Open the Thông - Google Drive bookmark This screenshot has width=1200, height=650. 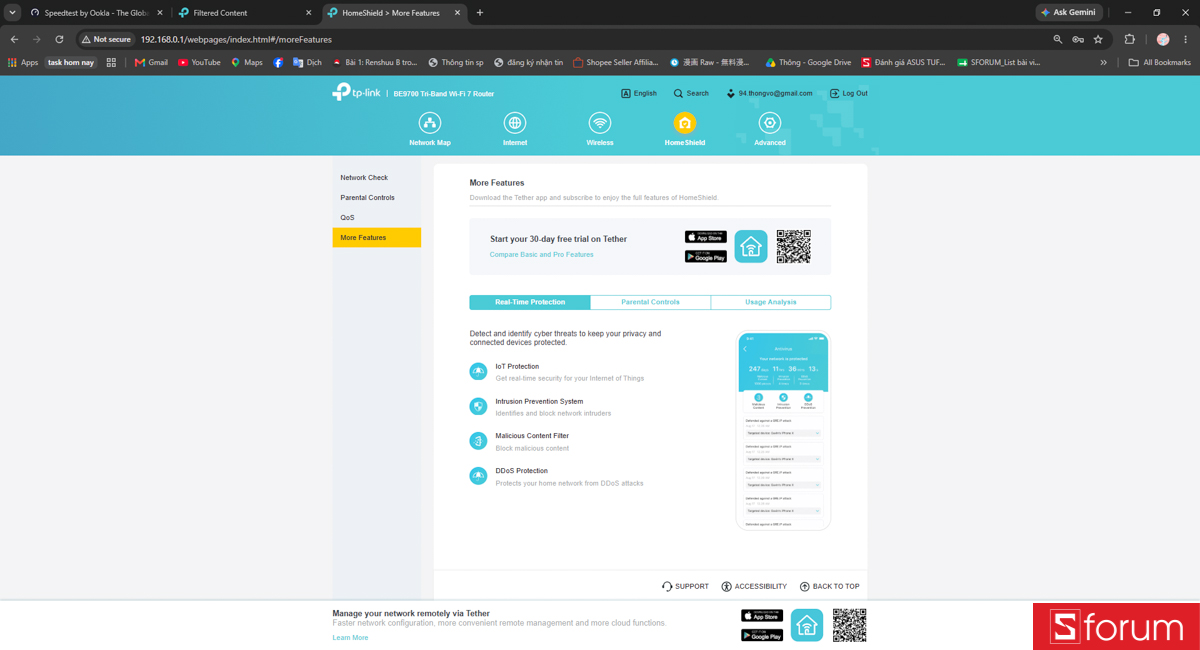(809, 62)
